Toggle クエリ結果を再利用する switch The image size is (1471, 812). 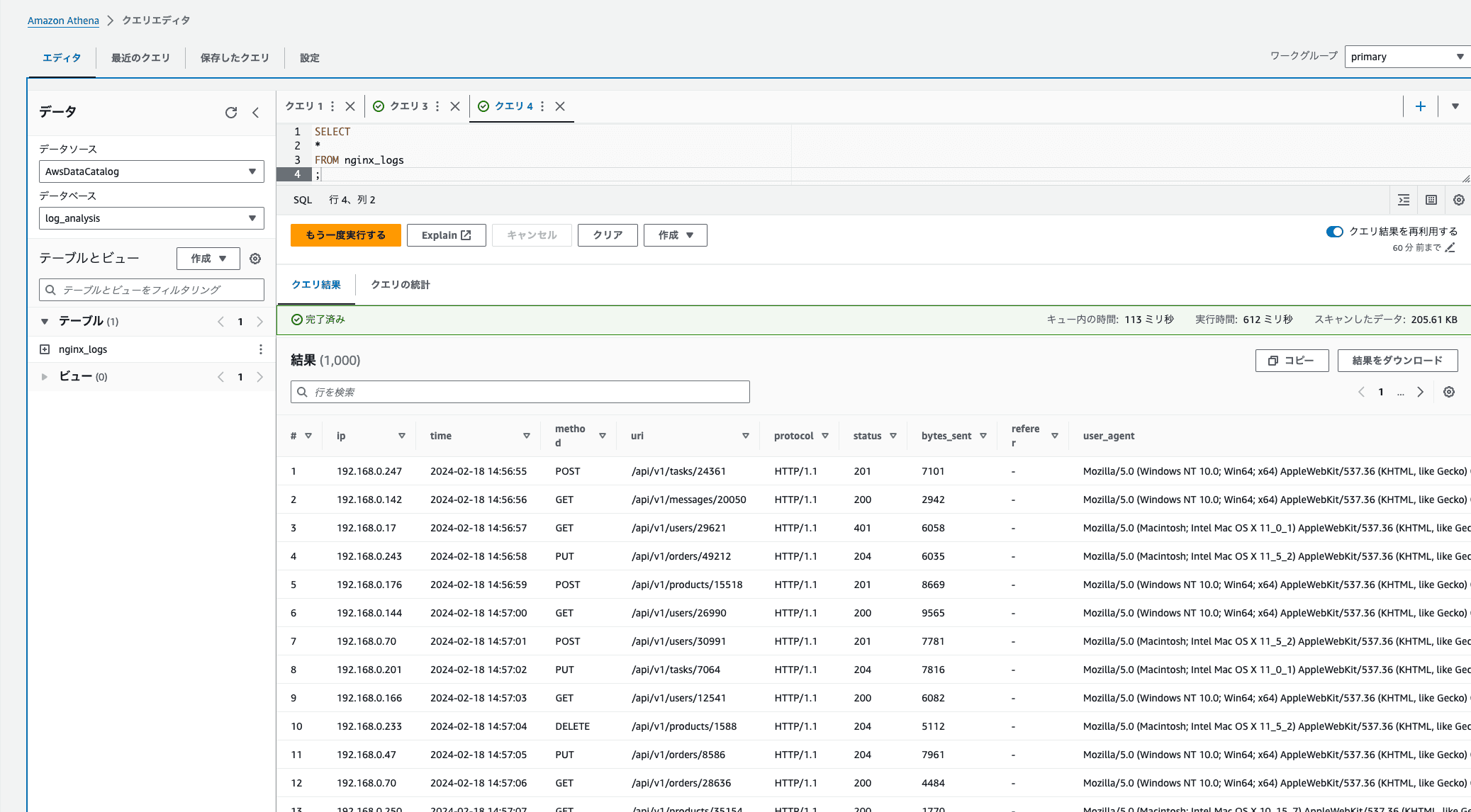coord(1334,232)
